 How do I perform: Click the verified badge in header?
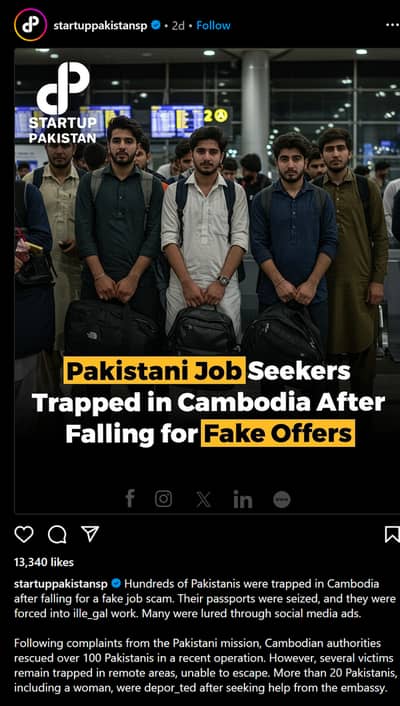155,25
